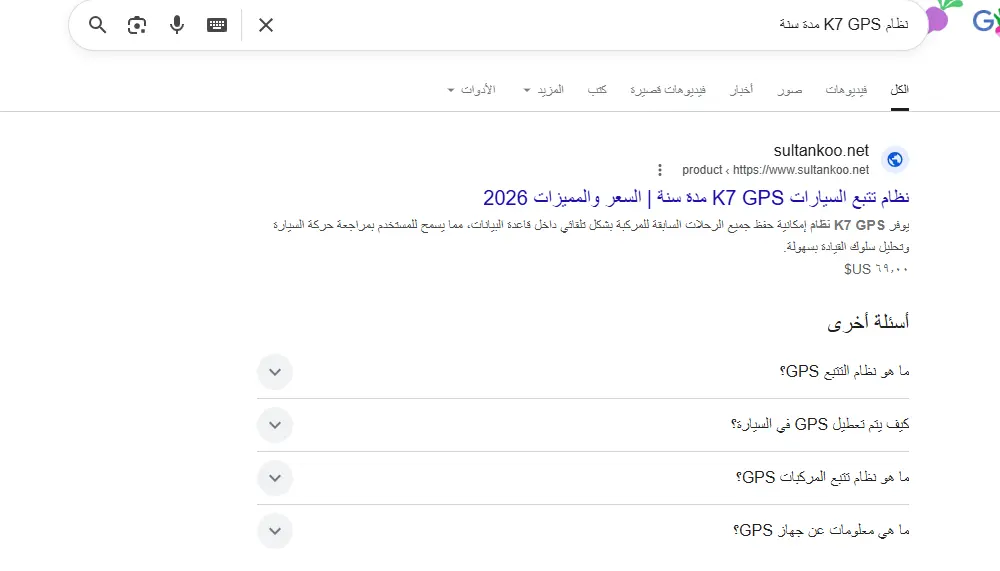This screenshot has width=1000, height=571.
Task: Click the result snippet starting يوفر K7 GPS
Action: (x=591, y=235)
